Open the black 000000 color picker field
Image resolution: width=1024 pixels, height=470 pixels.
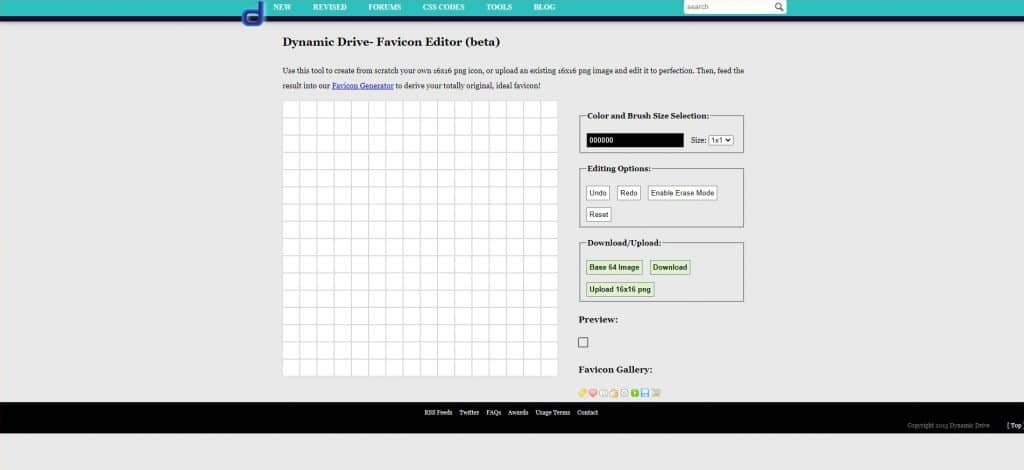[635, 141]
